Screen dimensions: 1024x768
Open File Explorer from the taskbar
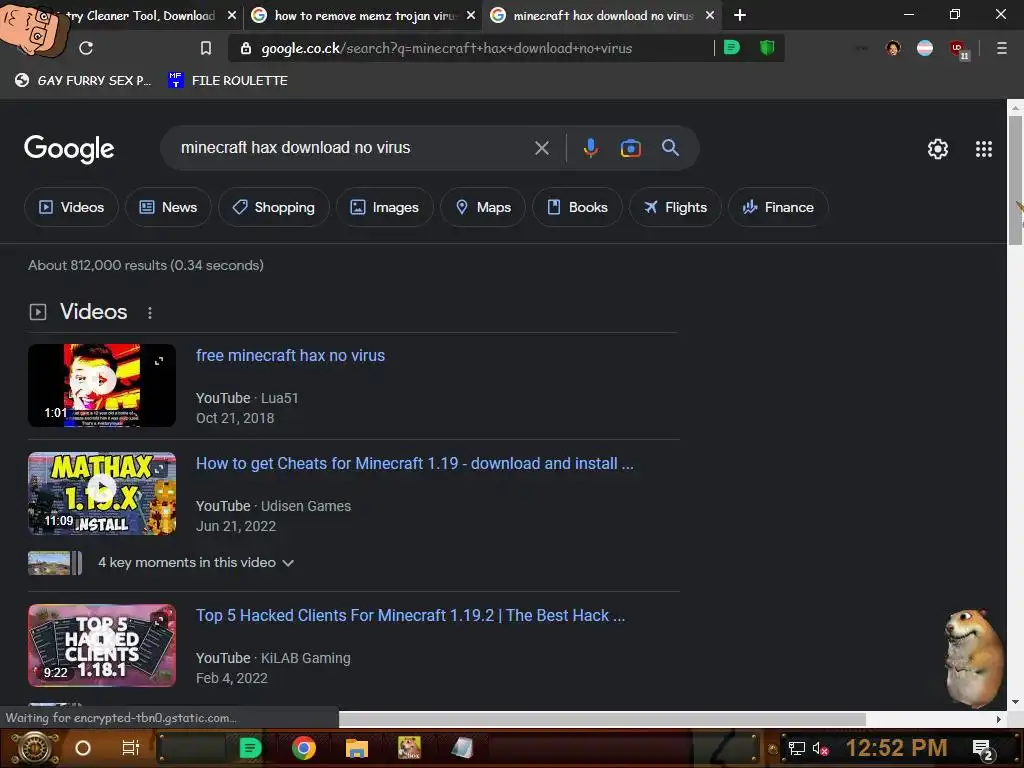(x=357, y=748)
